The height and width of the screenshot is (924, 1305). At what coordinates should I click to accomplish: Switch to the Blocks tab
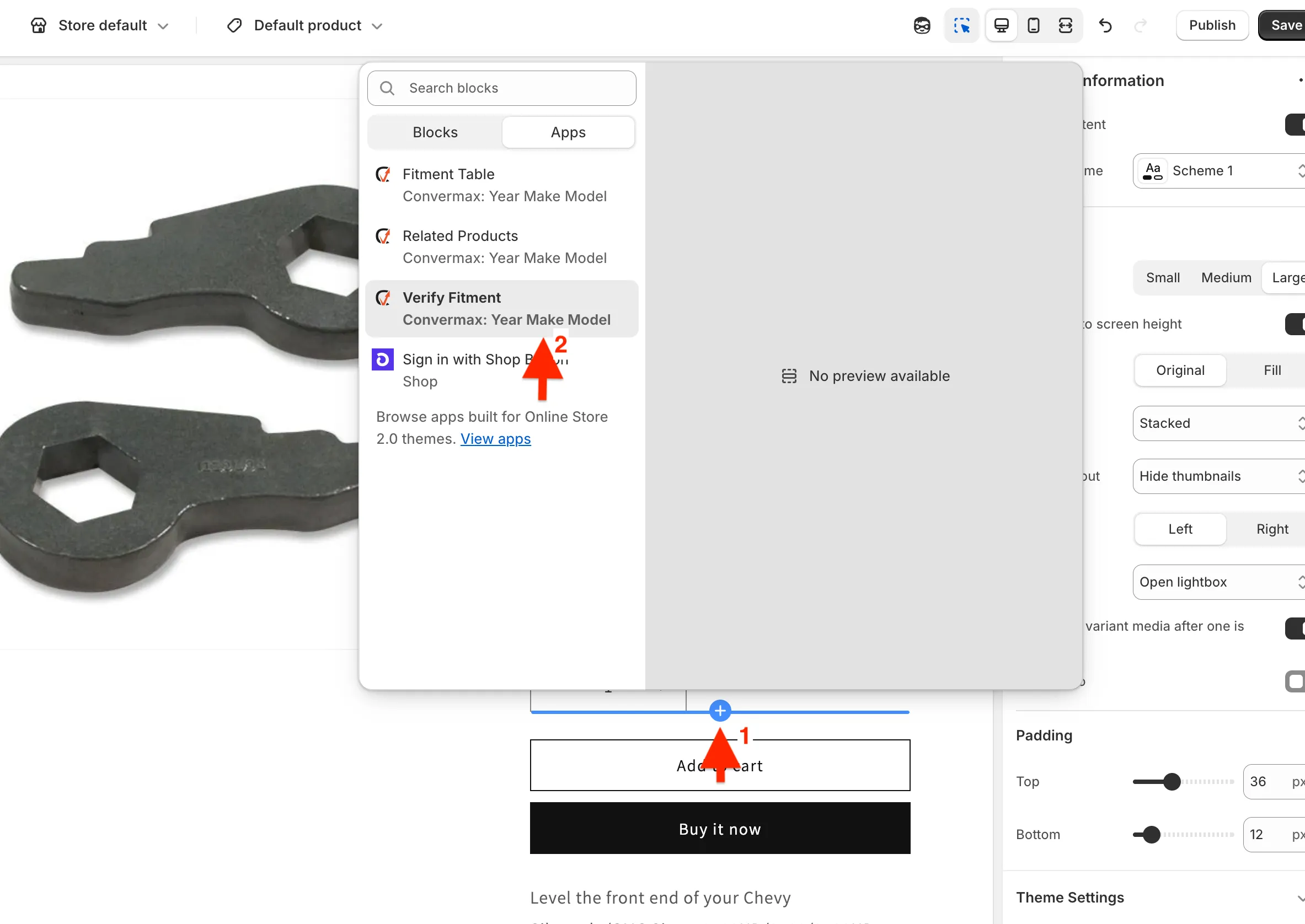pos(435,132)
